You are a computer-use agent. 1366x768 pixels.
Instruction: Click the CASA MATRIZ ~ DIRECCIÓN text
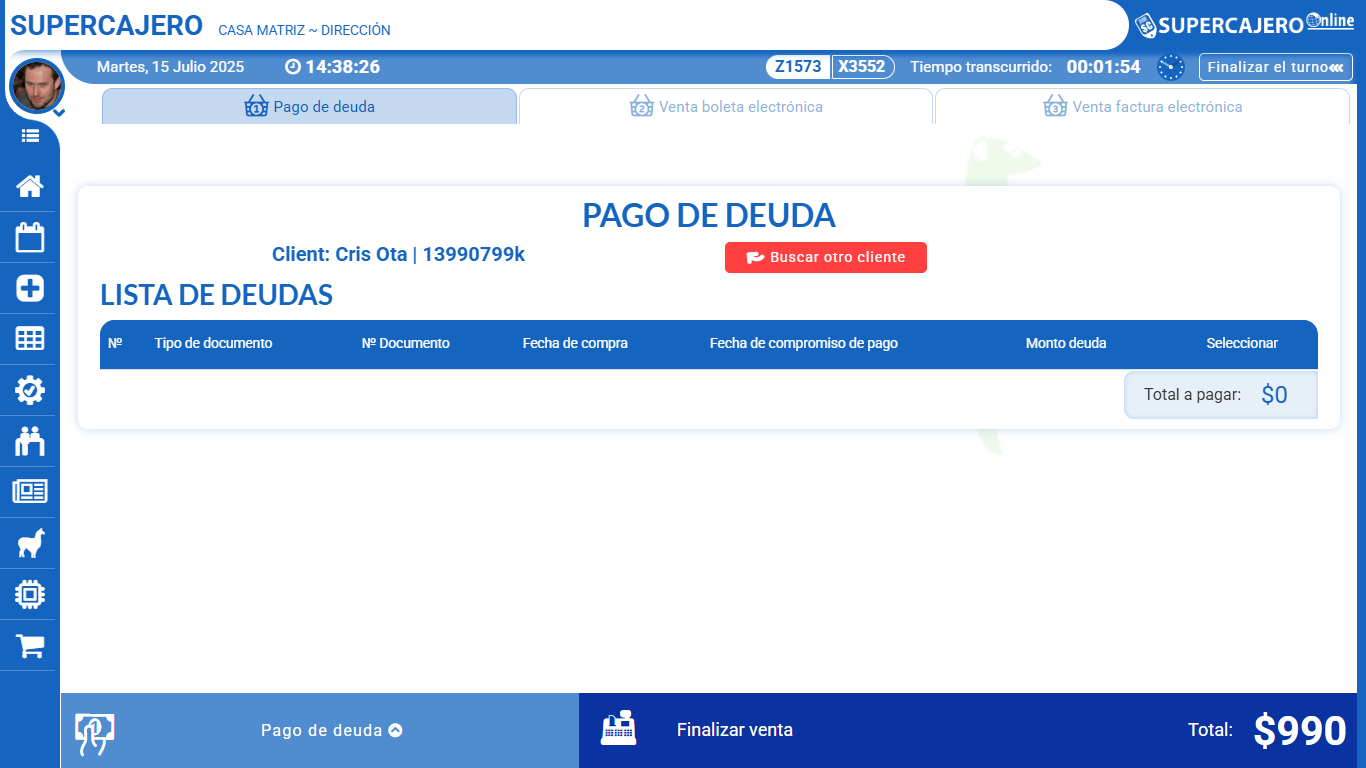(x=304, y=31)
